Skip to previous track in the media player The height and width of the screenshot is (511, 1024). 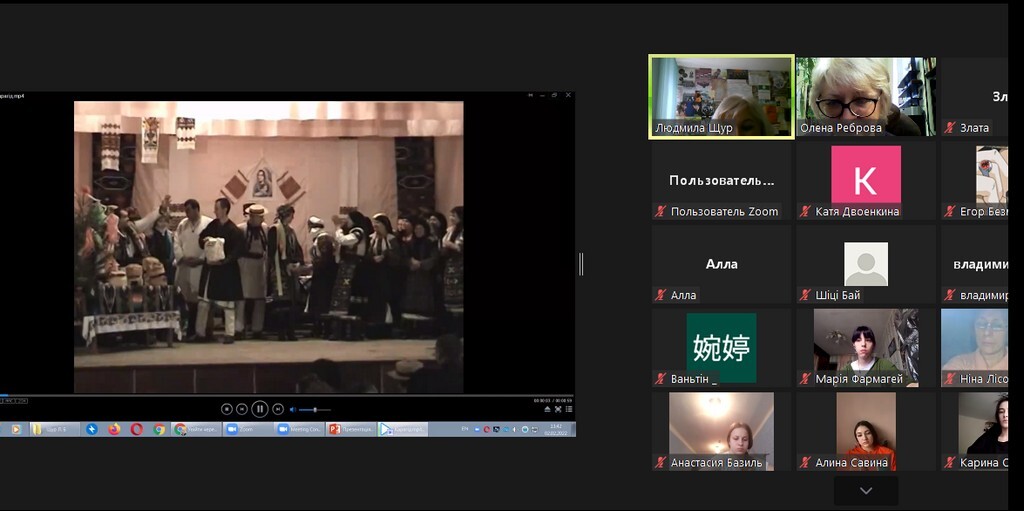click(x=242, y=409)
